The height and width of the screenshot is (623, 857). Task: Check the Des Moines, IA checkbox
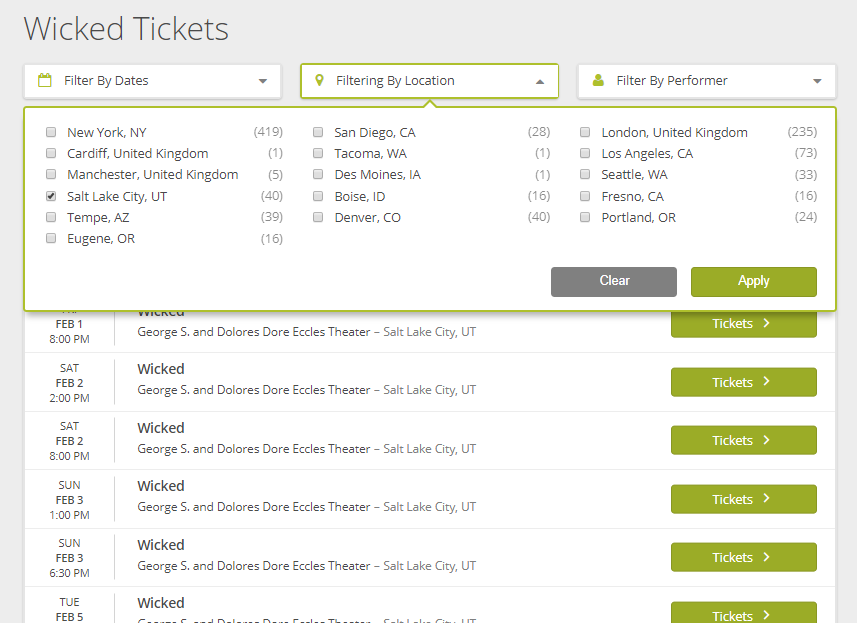coord(318,174)
